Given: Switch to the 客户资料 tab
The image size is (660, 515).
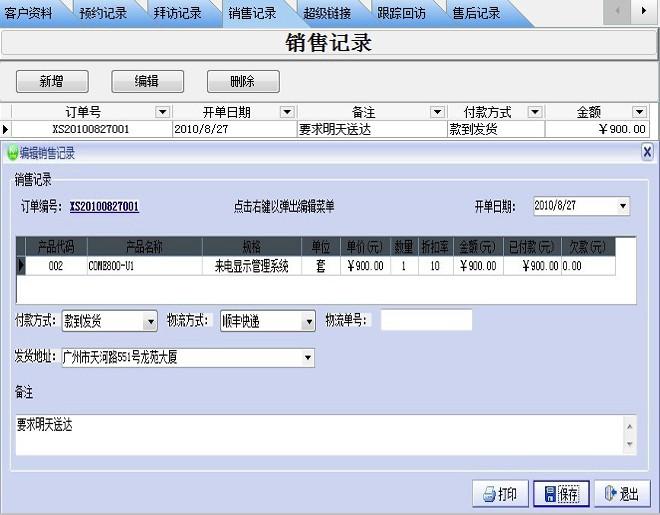Looking at the screenshot, I should [x=29, y=13].
